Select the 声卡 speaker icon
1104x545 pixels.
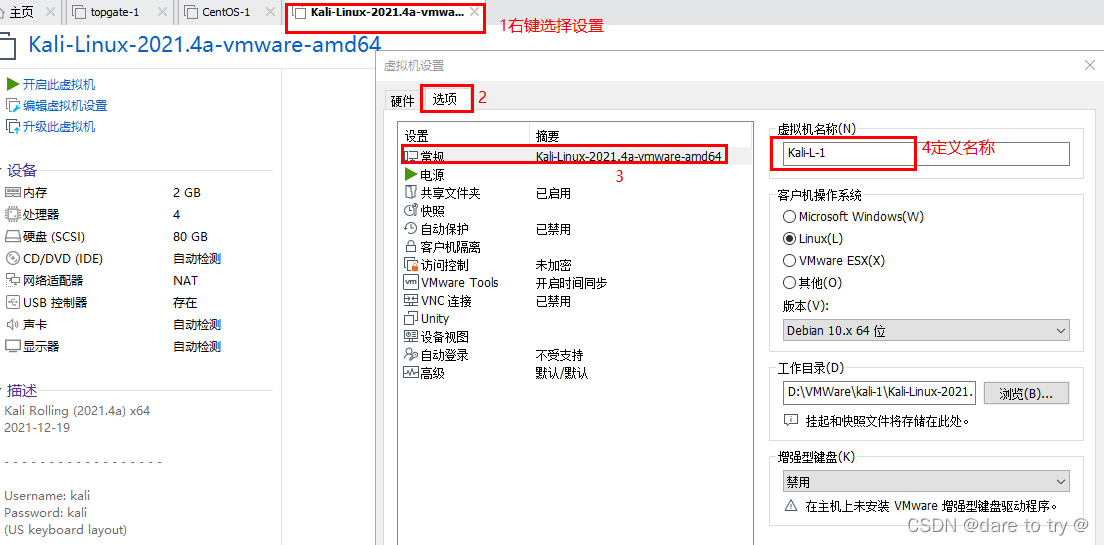click(x=13, y=325)
